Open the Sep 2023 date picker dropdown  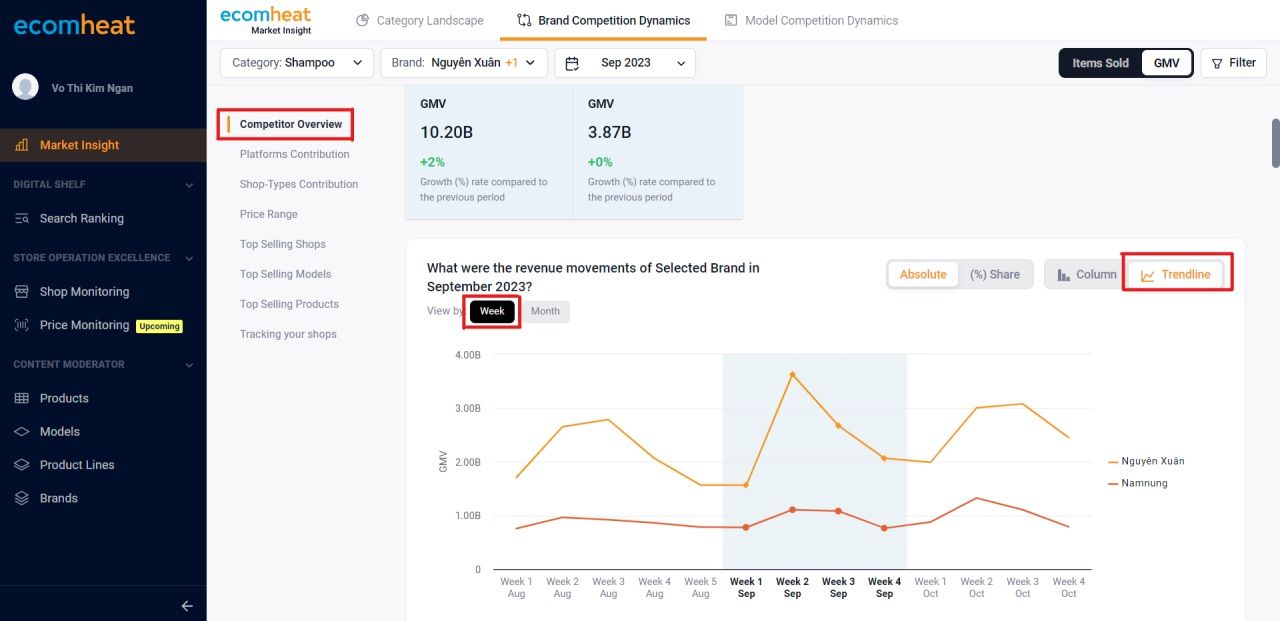pos(625,63)
